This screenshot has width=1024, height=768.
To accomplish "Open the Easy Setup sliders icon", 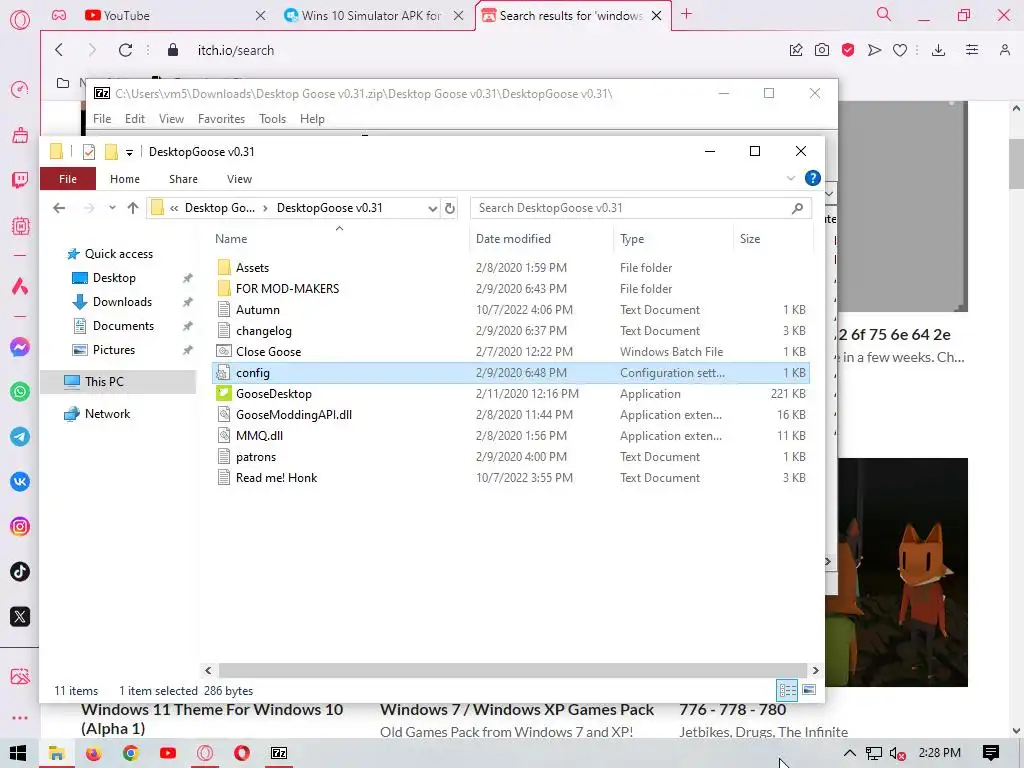I will click(972, 50).
